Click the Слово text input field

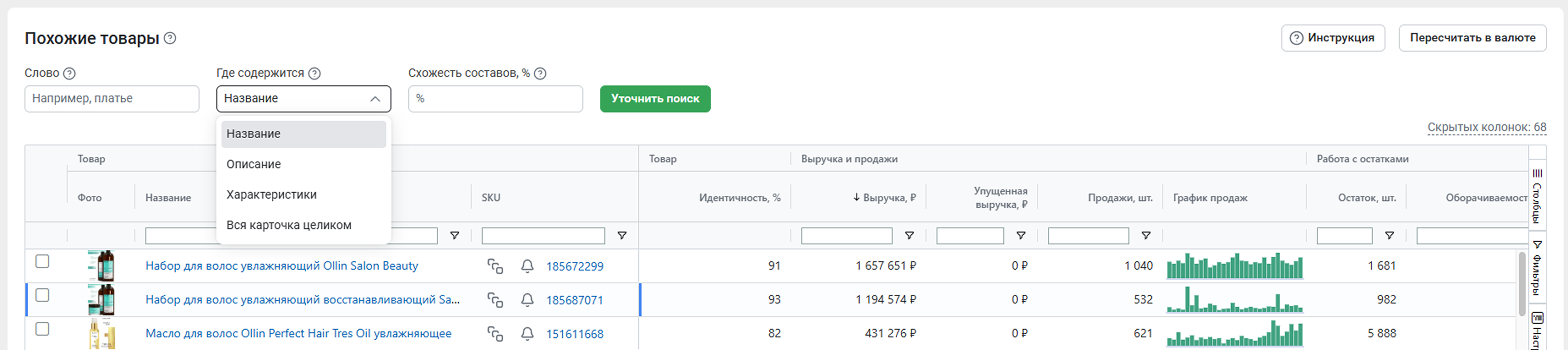tap(112, 98)
